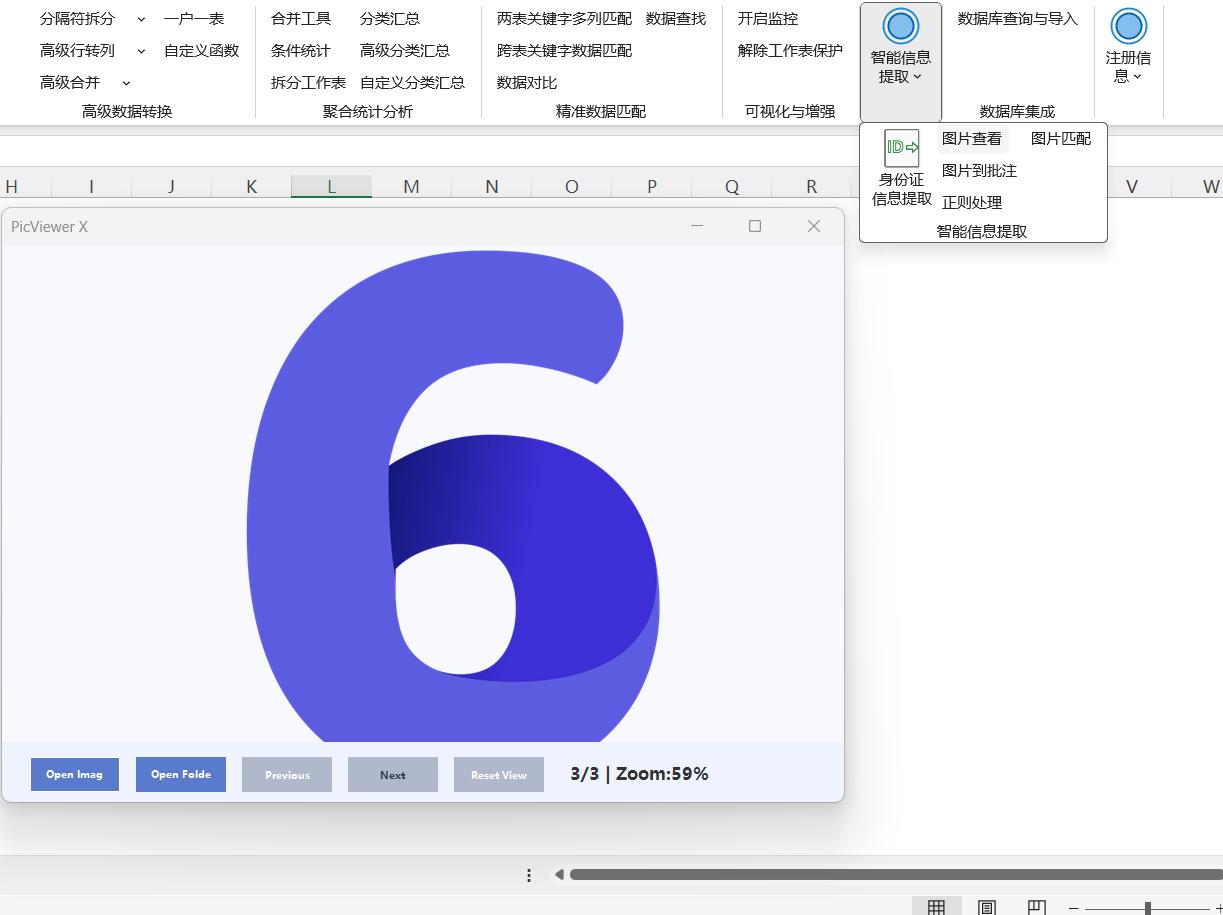1223x915 pixels.
Task: Expand the 高级行转列 dropdown arrow
Action: [141, 51]
